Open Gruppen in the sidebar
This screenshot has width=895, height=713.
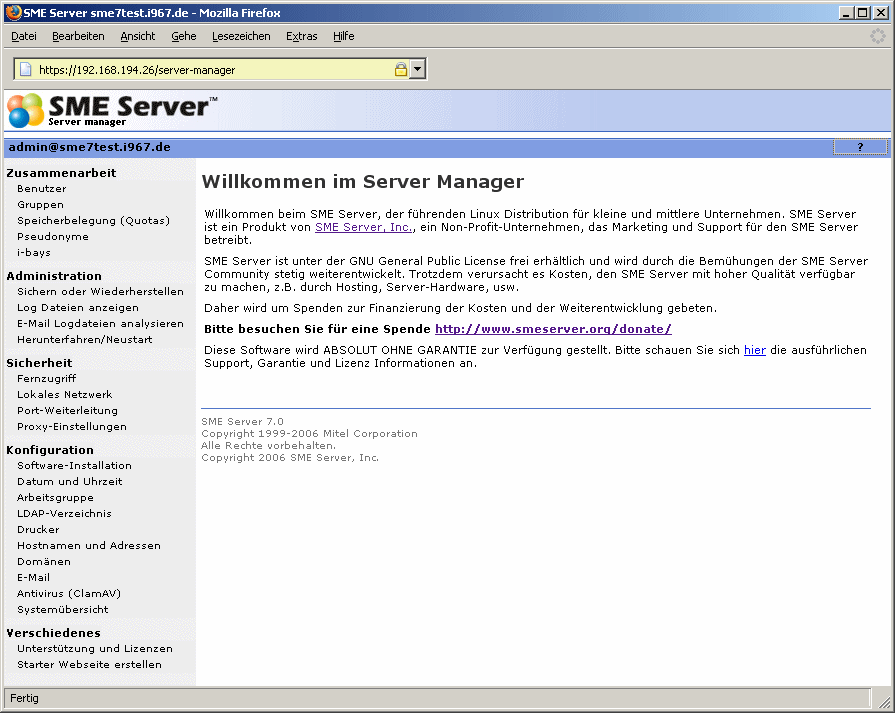(x=41, y=204)
